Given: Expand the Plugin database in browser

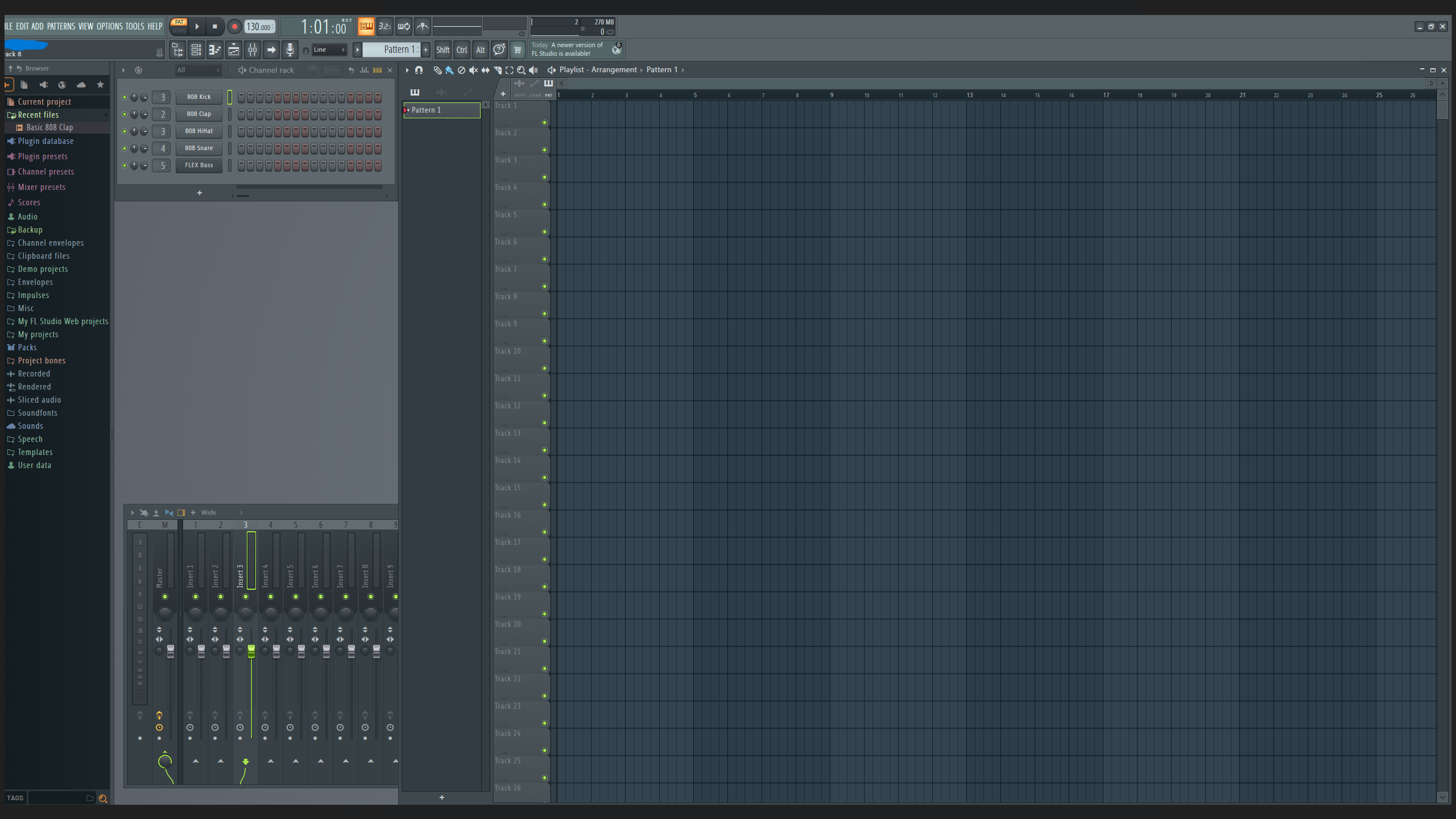Looking at the screenshot, I should [x=45, y=141].
